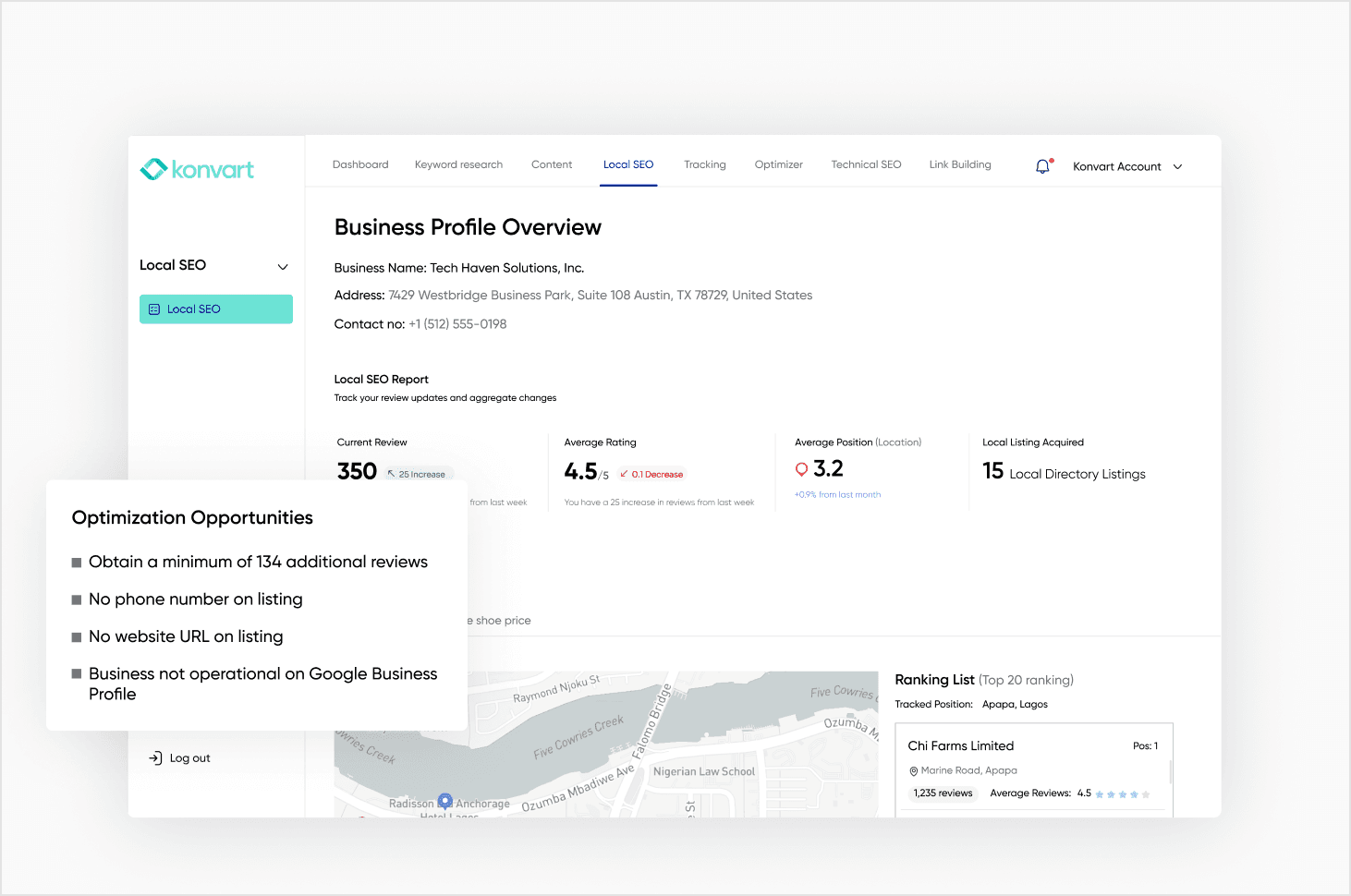
Task: Collapse the Local SEO sidebar section
Action: point(282,266)
